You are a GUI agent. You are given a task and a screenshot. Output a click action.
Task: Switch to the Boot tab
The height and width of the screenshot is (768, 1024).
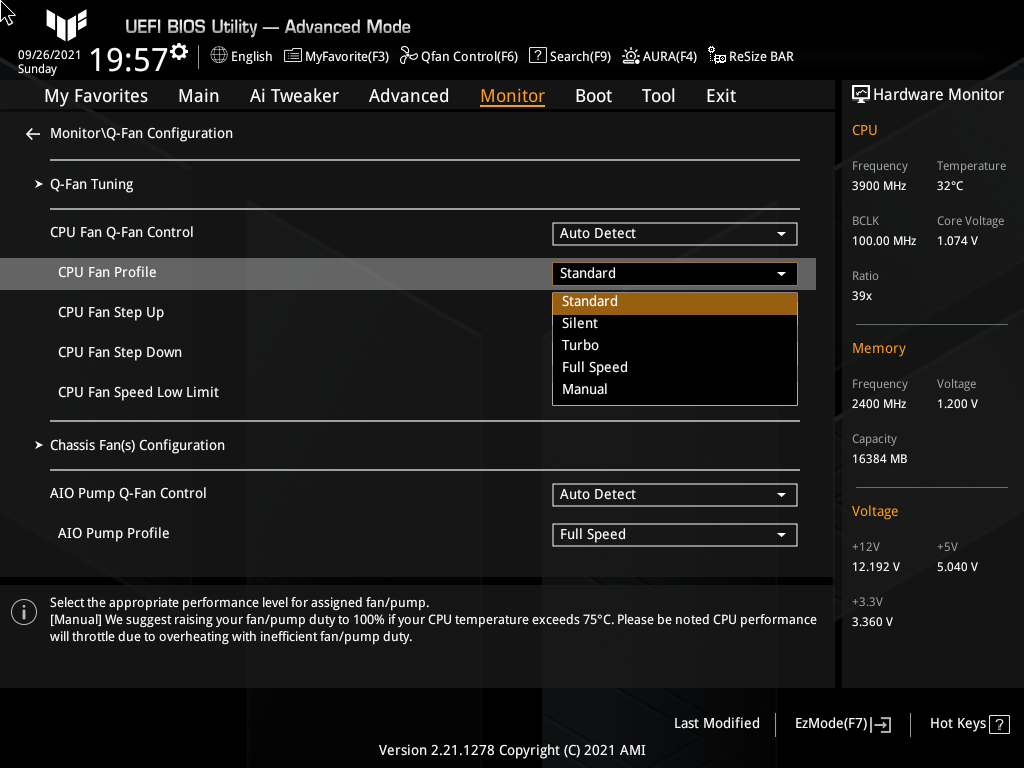[593, 96]
